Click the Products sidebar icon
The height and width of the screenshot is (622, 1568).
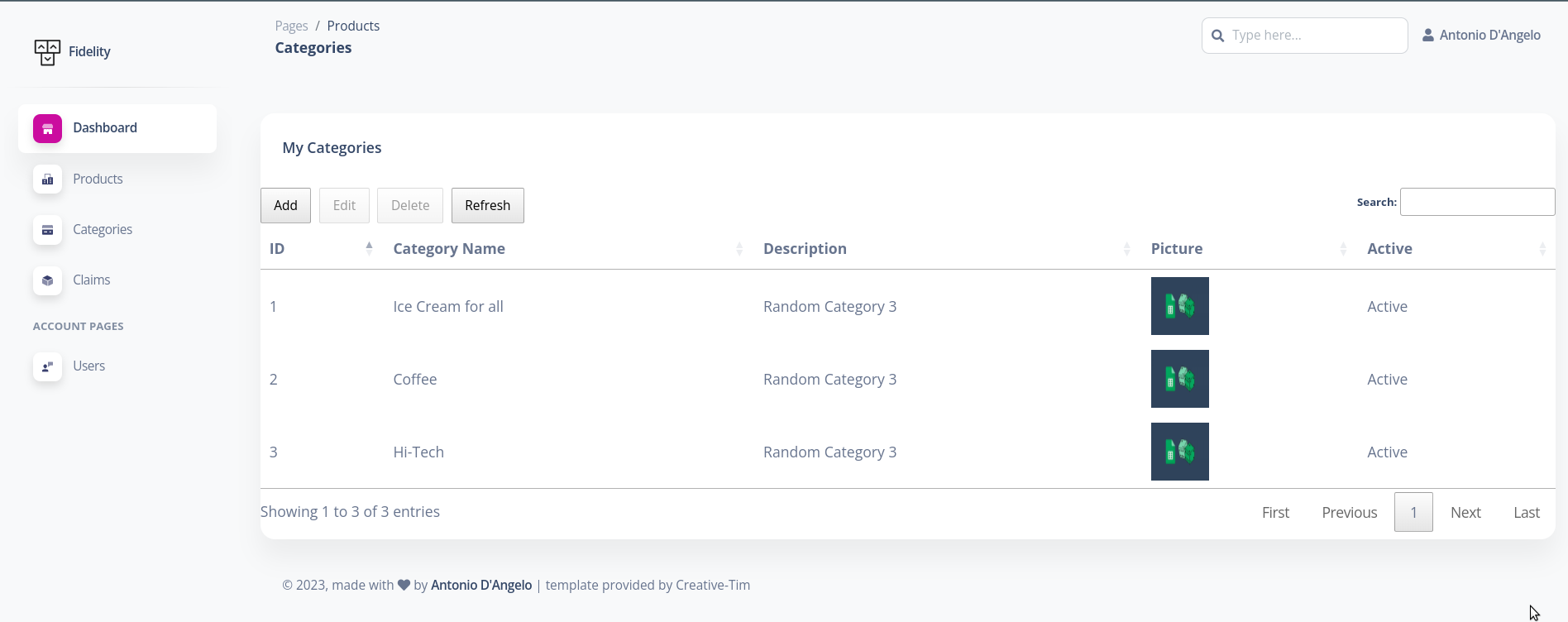(47, 179)
